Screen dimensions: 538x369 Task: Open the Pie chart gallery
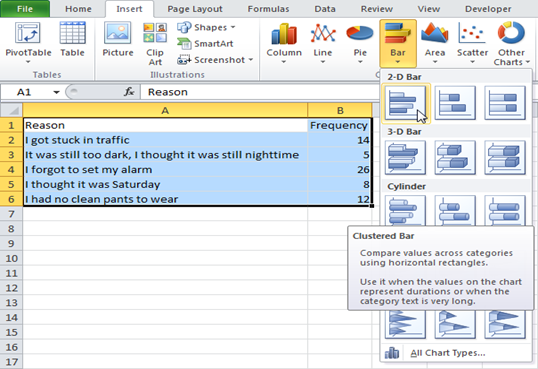tap(360, 43)
